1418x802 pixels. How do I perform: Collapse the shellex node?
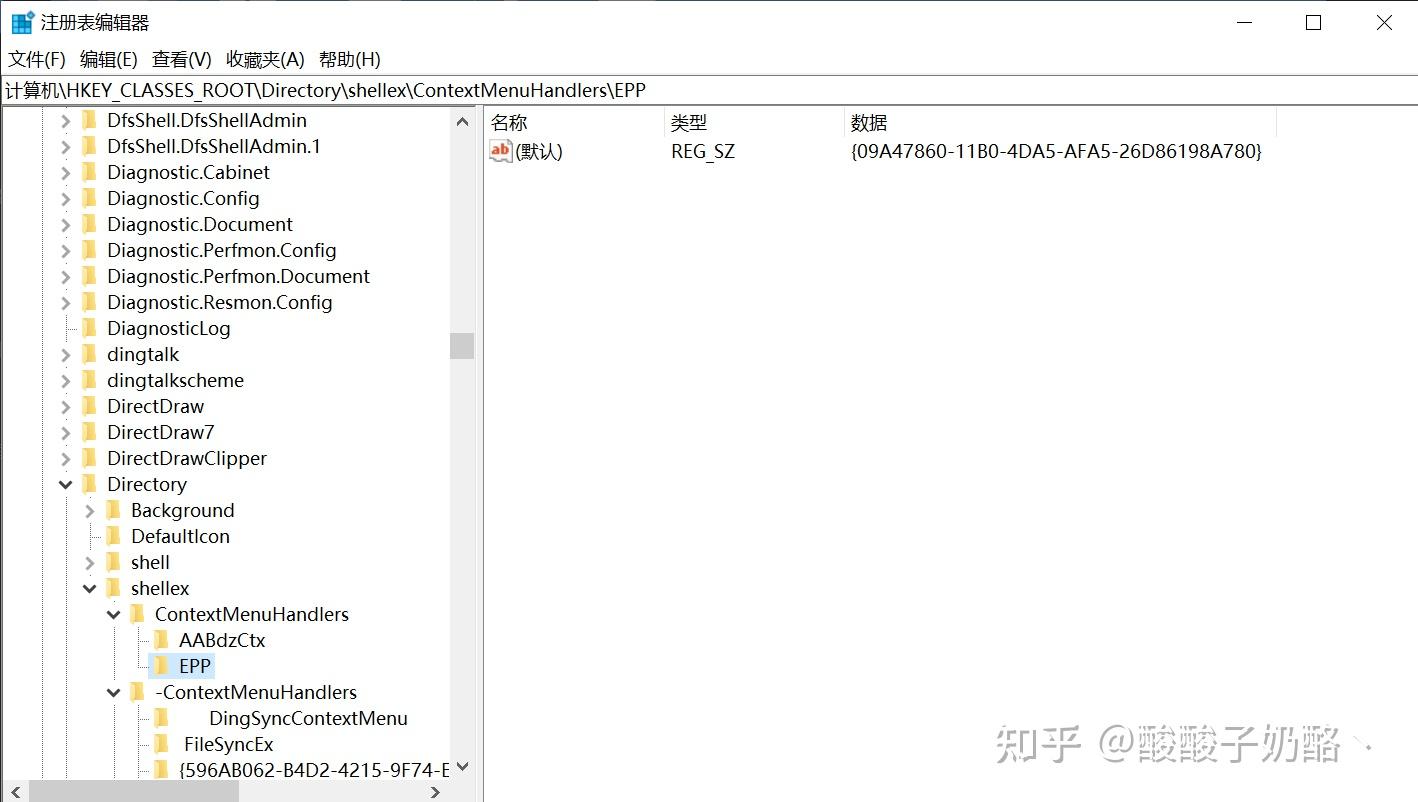(x=89, y=588)
